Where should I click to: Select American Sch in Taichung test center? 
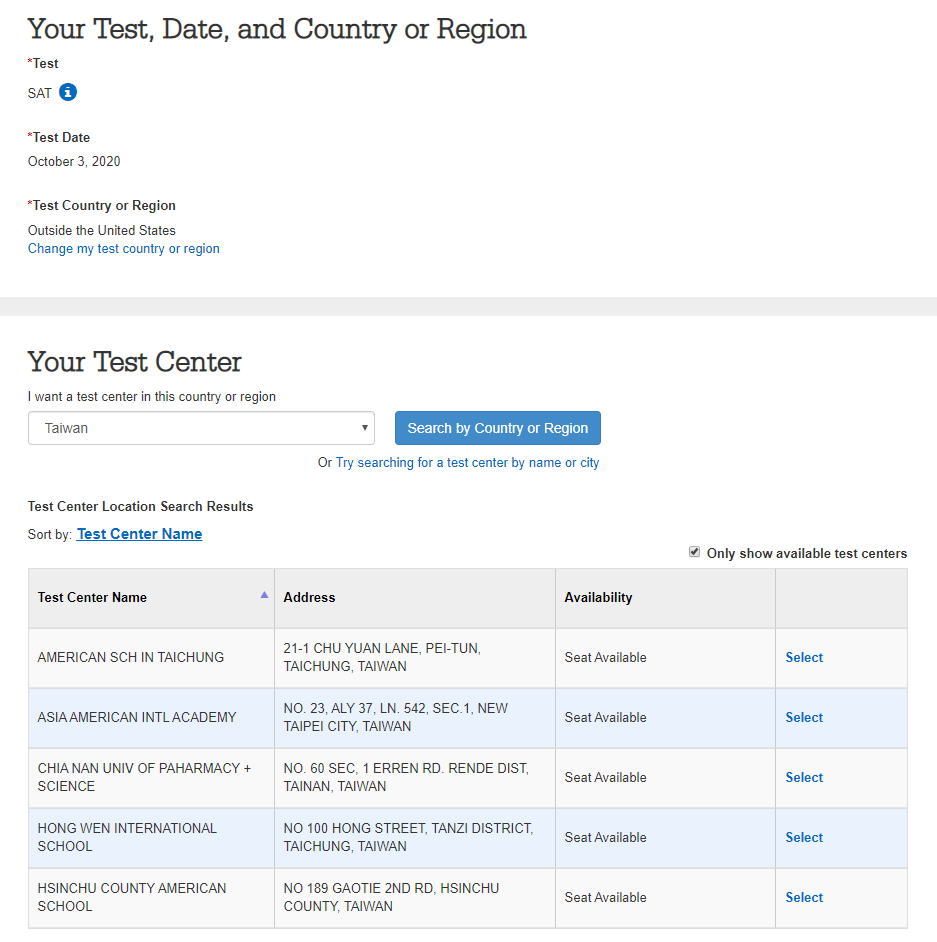click(804, 657)
